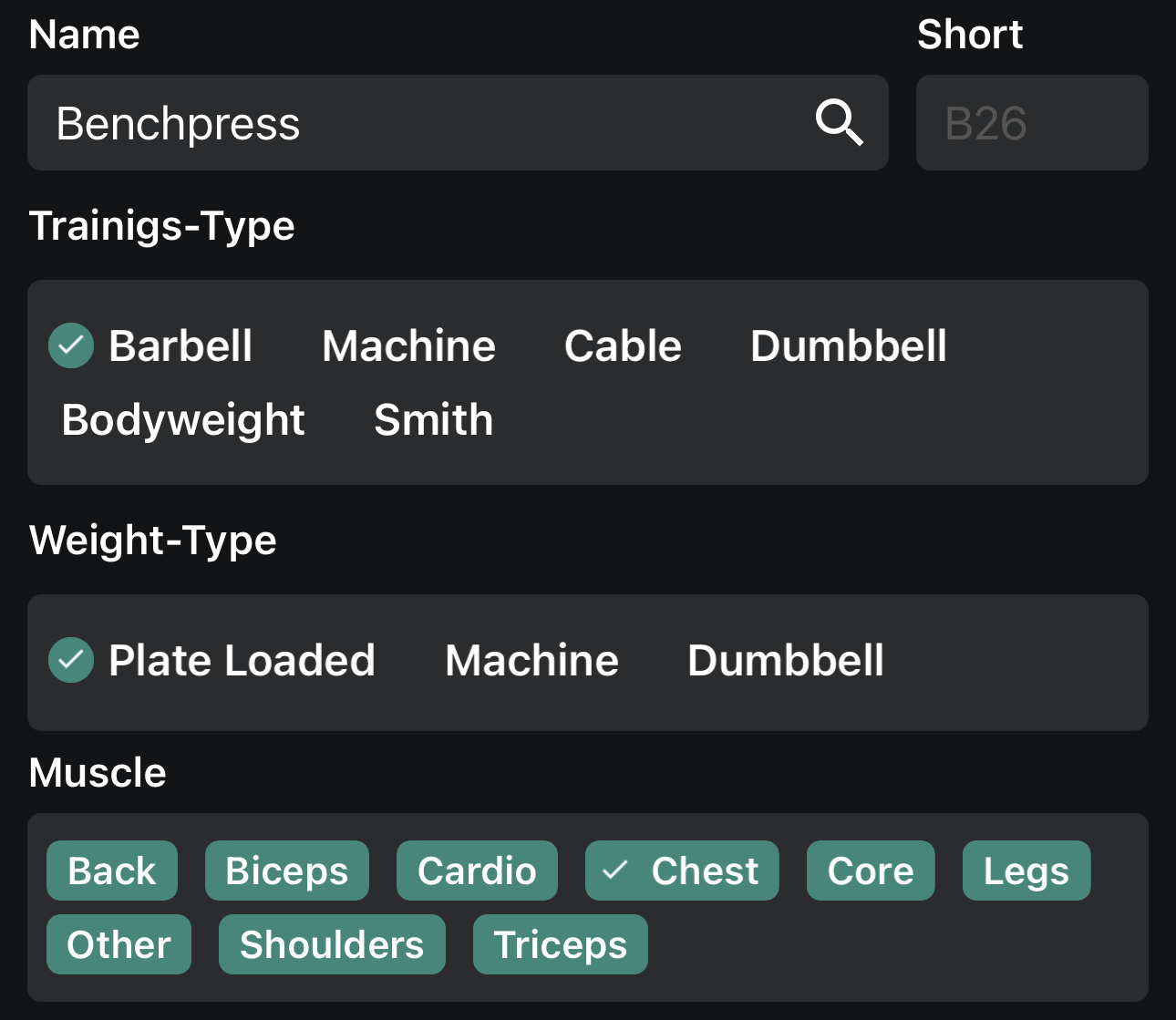Click the Short code input field
The width and height of the screenshot is (1176, 1020).
1031,122
